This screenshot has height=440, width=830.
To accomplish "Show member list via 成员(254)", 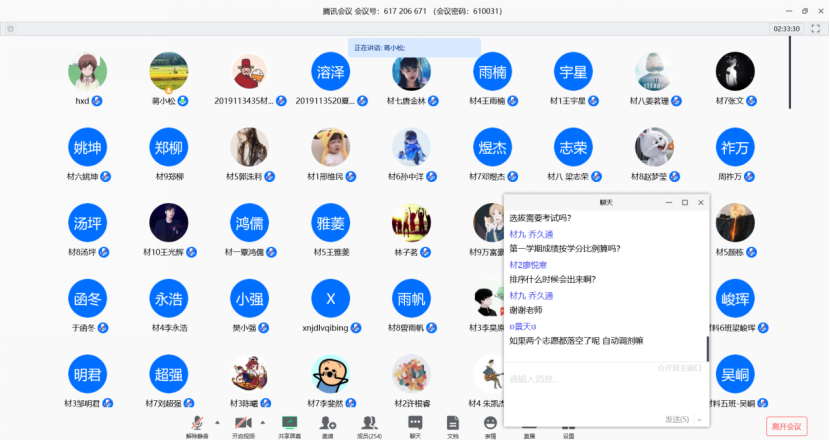I will point(369,423).
